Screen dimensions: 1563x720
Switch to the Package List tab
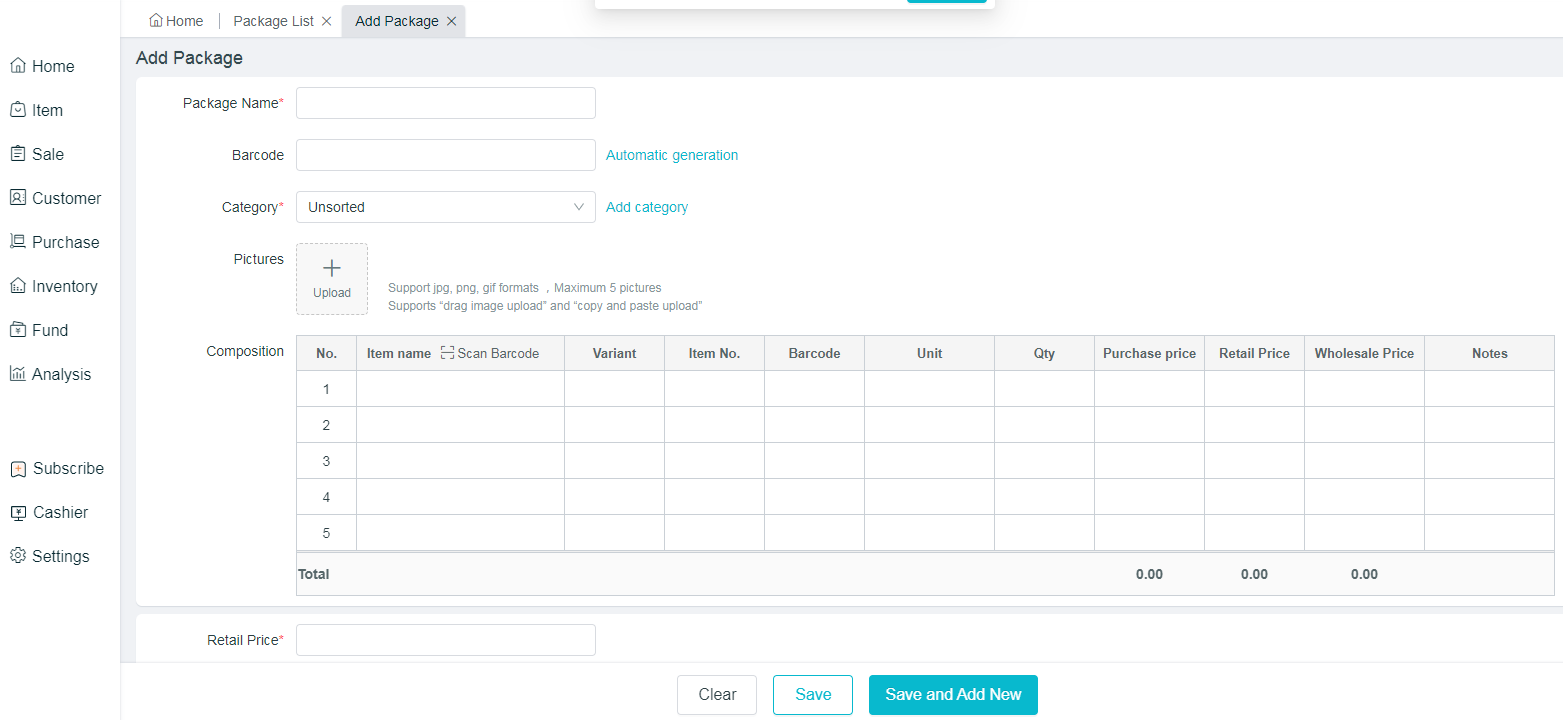point(273,21)
